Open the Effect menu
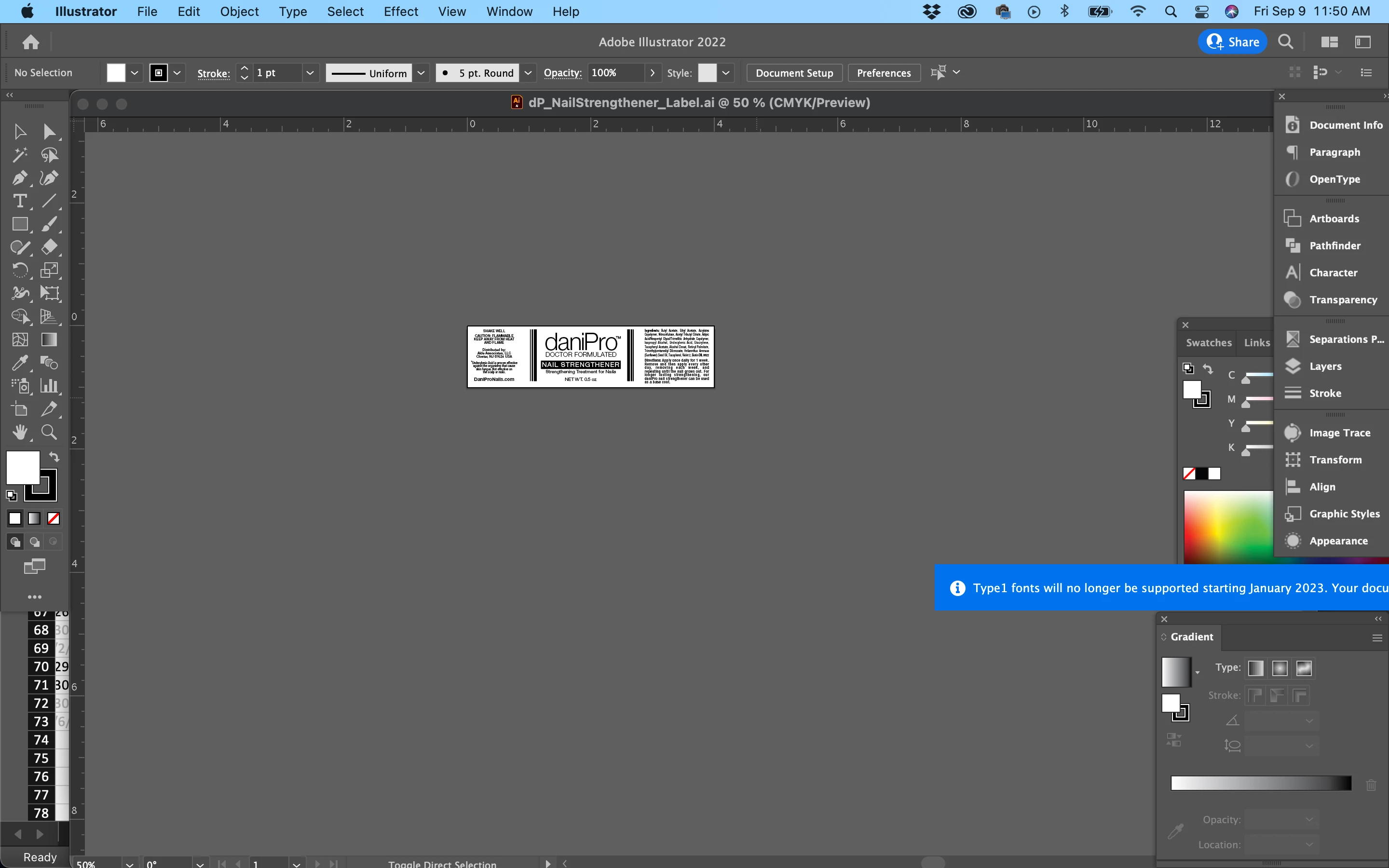Screen dimensions: 1389x868 401,12
